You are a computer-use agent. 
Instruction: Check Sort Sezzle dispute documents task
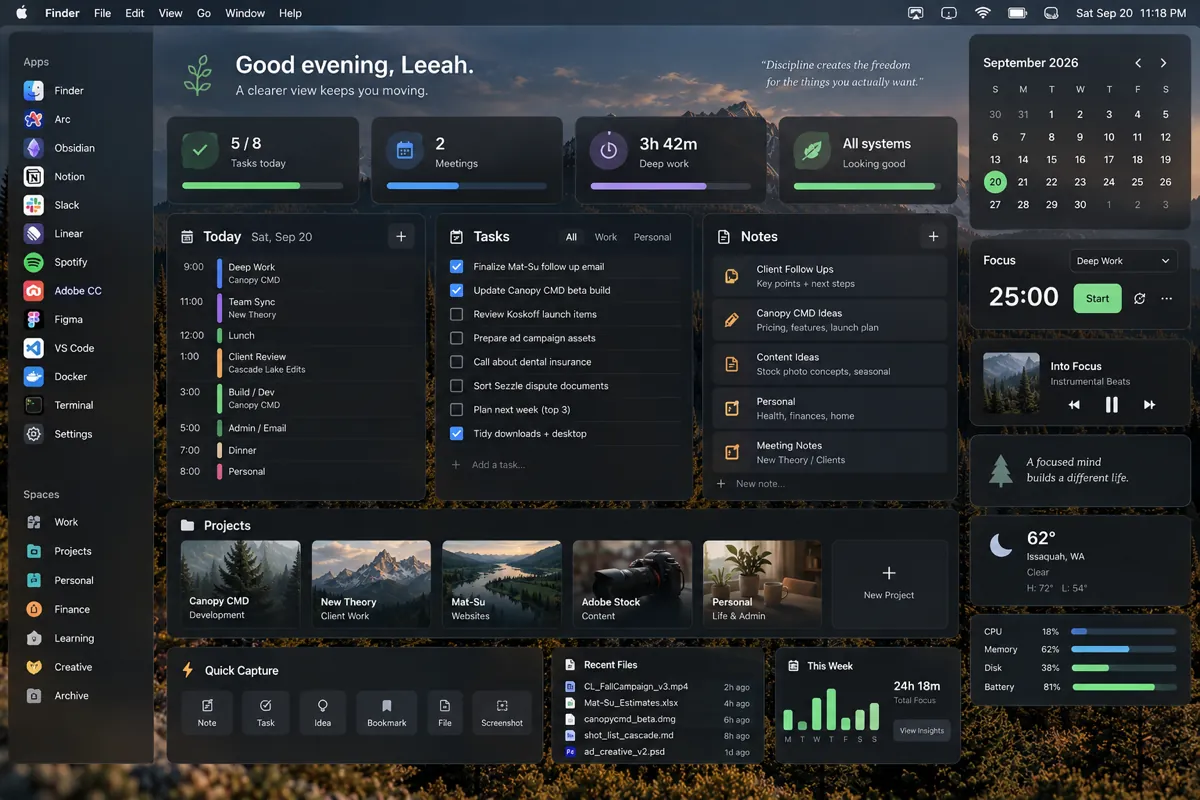pos(456,385)
